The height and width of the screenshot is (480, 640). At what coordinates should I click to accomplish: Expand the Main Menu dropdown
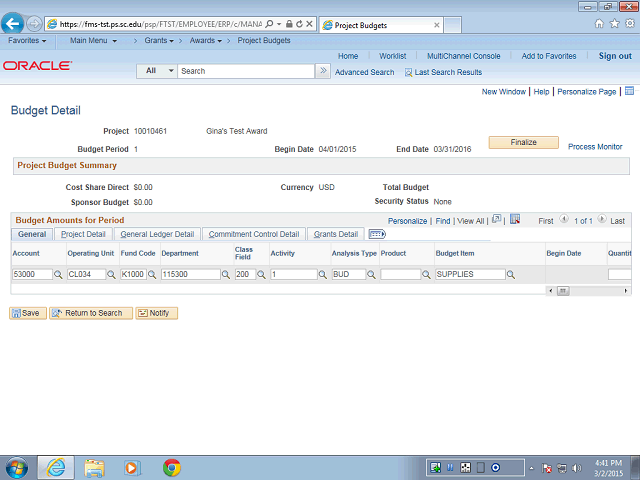tap(93, 40)
